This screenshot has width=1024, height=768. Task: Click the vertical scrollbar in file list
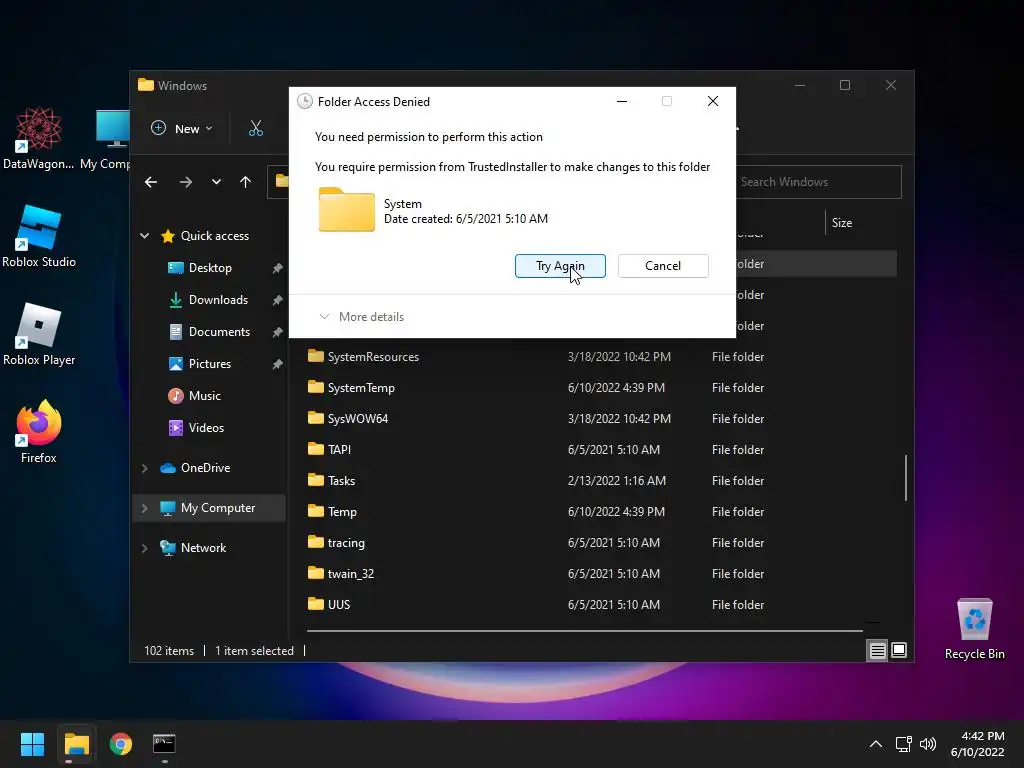[906, 478]
